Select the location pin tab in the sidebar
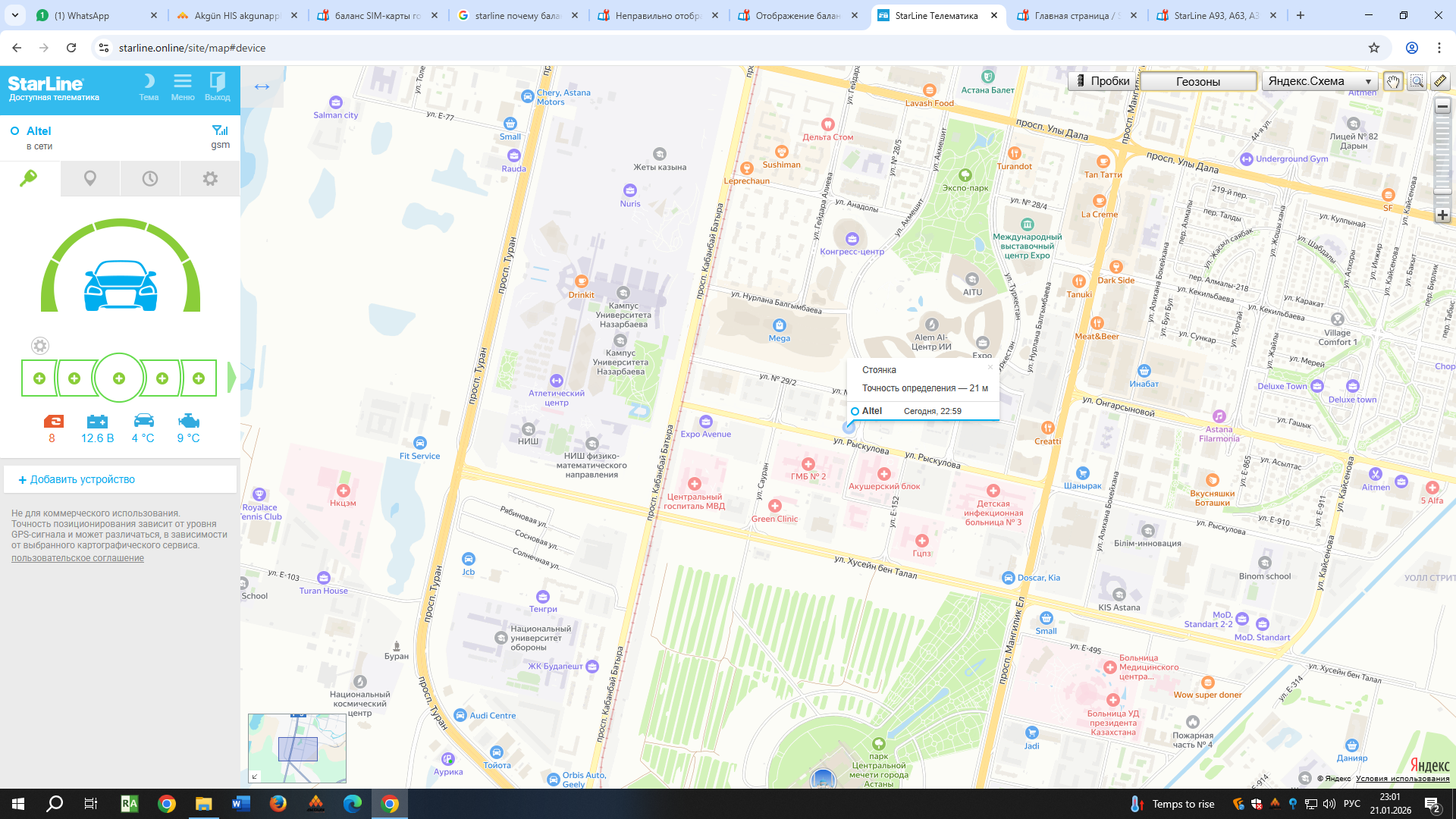 89,178
